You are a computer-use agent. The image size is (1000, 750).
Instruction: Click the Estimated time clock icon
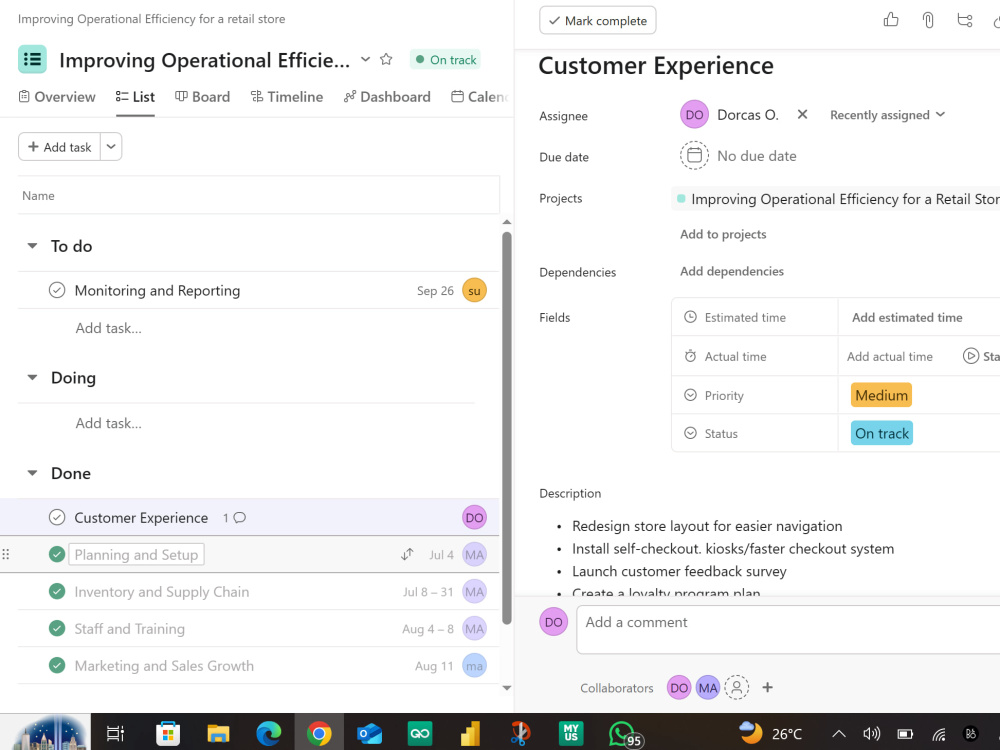pyautogui.click(x=690, y=316)
